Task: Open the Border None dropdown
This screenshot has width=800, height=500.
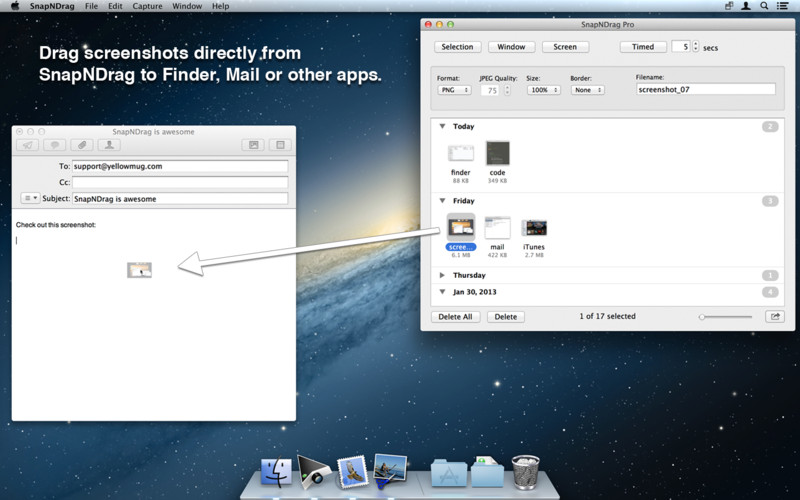Action: [x=588, y=90]
